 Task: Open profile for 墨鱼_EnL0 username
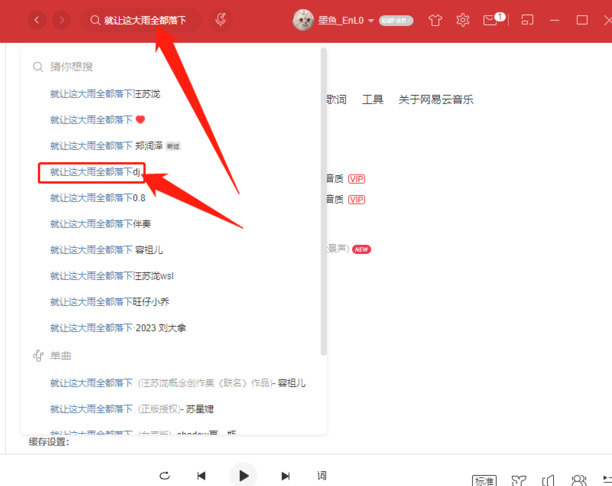tap(341, 20)
